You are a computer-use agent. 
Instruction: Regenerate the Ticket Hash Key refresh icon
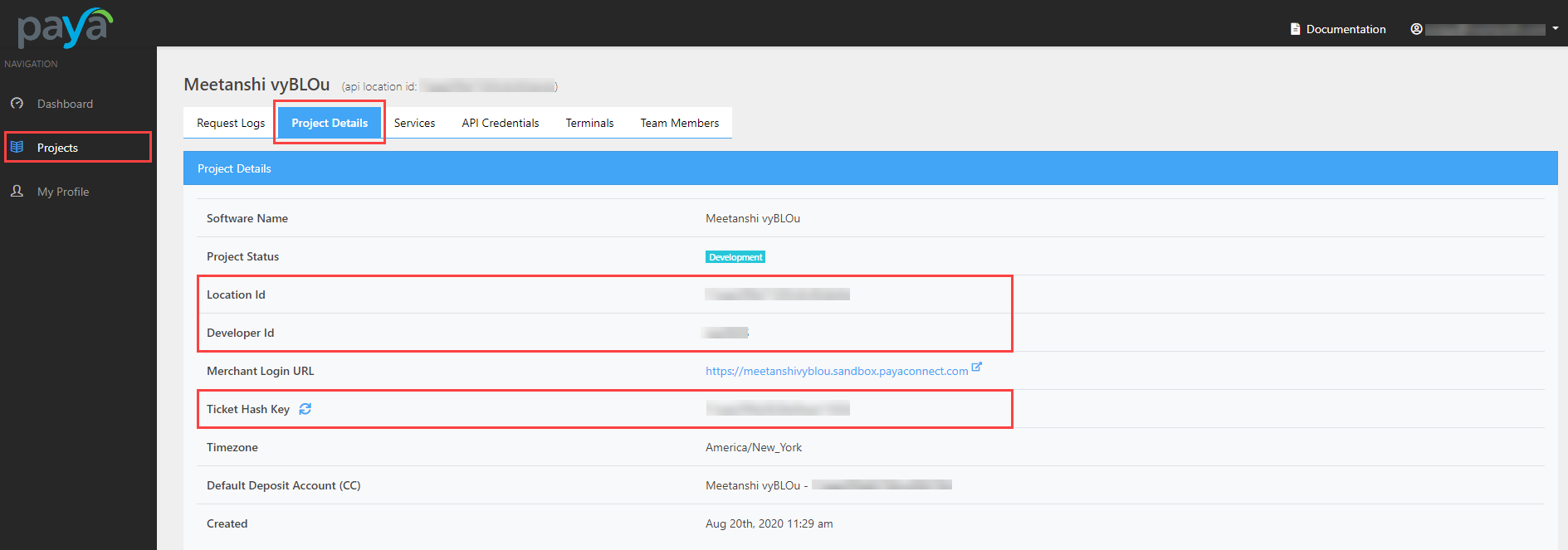pos(305,409)
